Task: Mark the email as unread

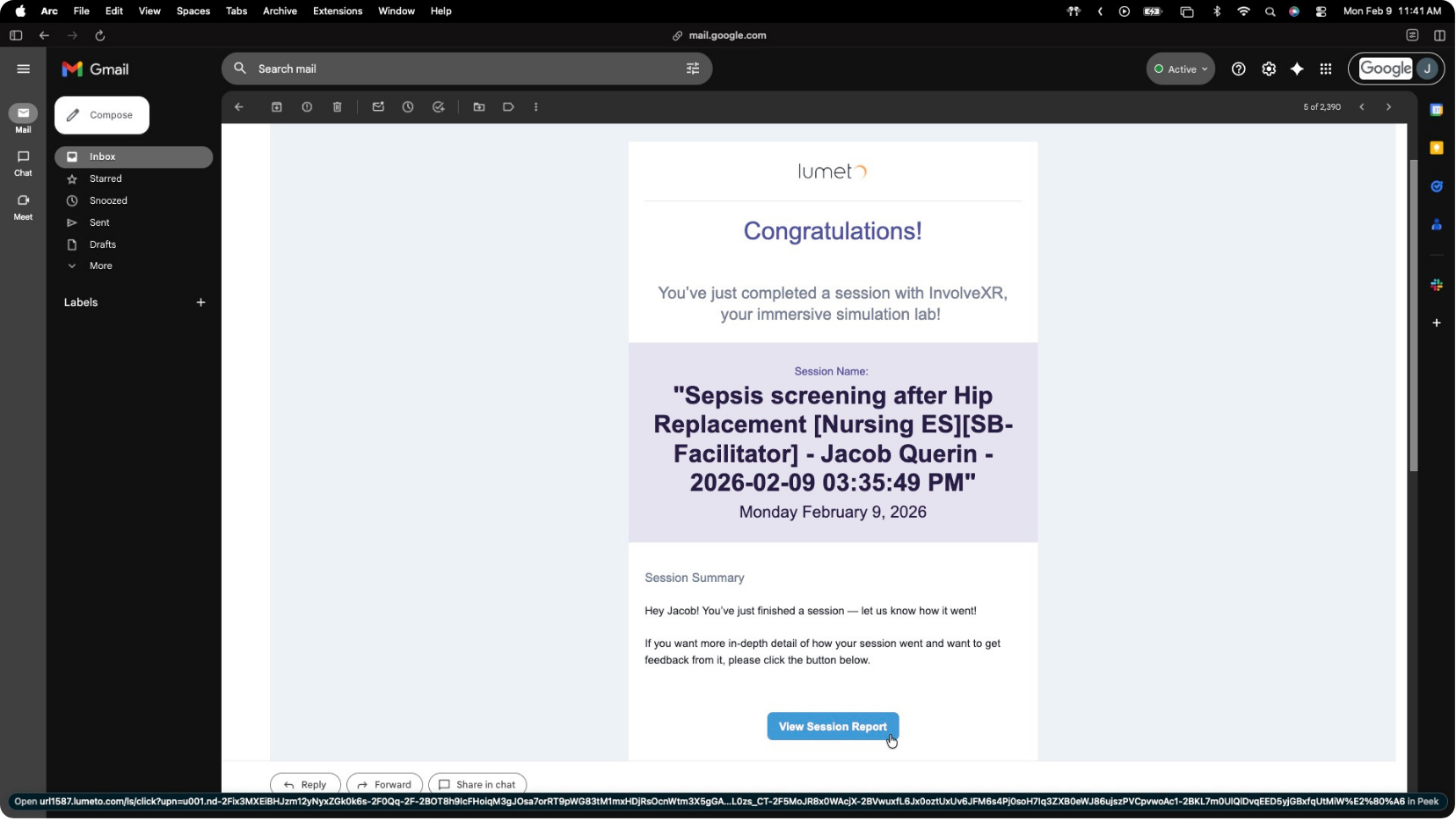Action: click(378, 107)
